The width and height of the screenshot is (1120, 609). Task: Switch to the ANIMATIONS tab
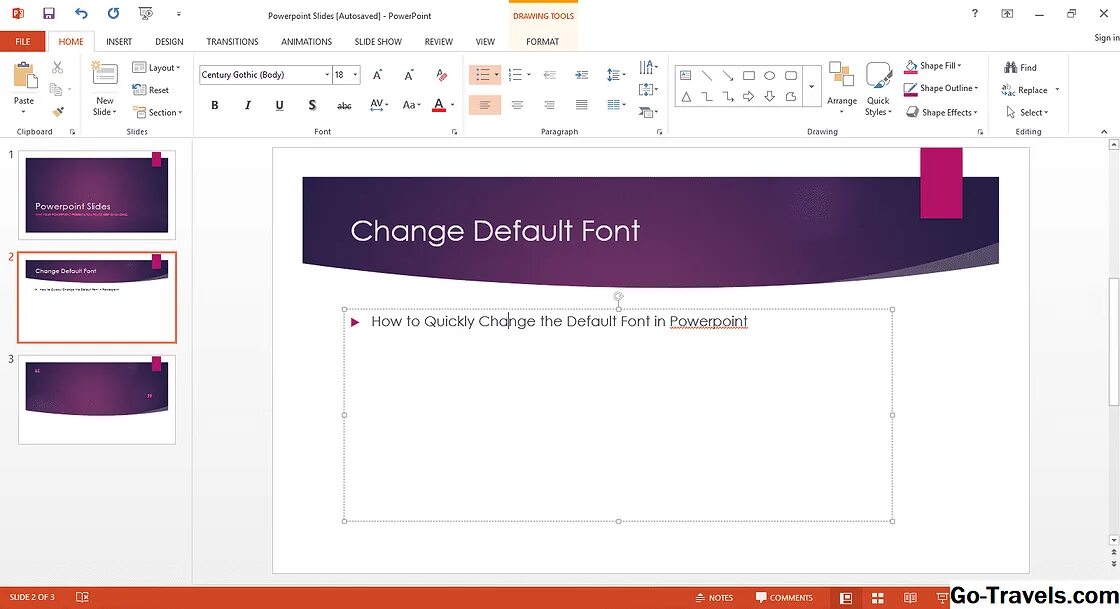(x=306, y=41)
